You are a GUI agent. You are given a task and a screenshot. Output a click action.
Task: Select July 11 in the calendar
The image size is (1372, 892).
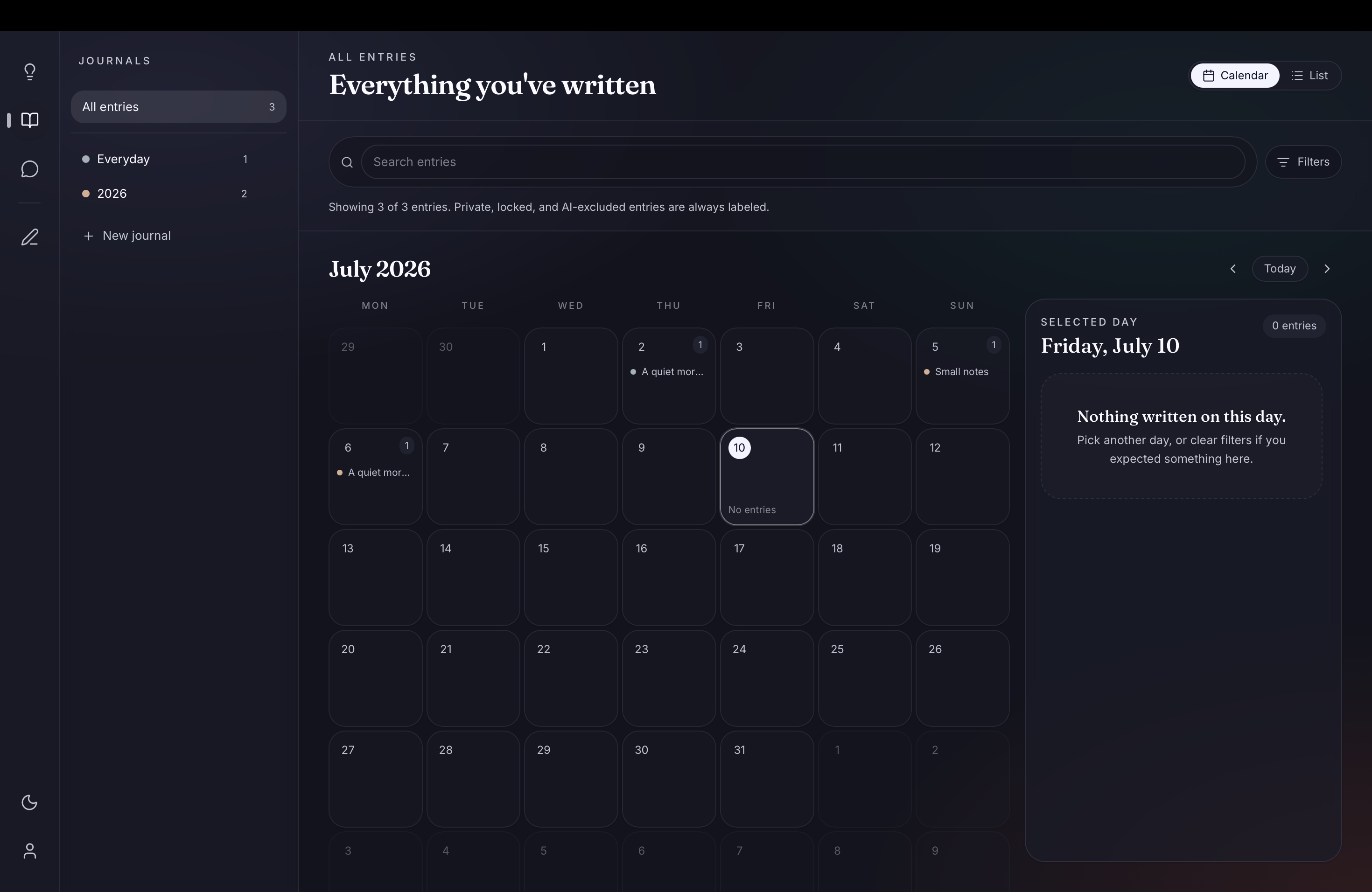[x=865, y=476]
